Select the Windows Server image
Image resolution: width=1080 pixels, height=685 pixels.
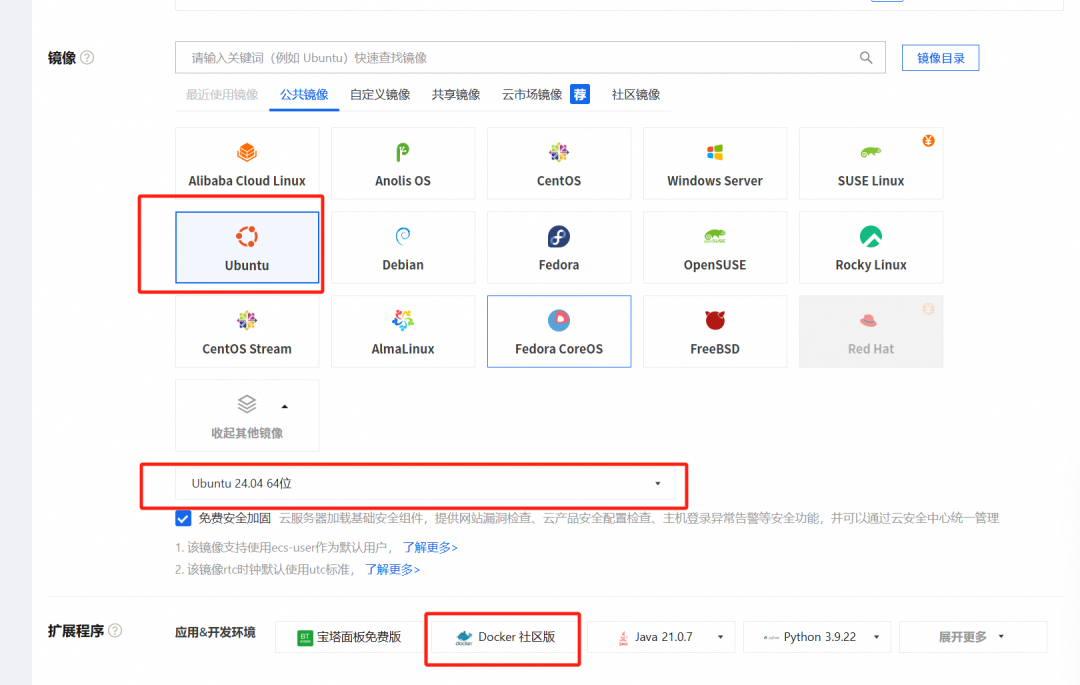(x=715, y=164)
